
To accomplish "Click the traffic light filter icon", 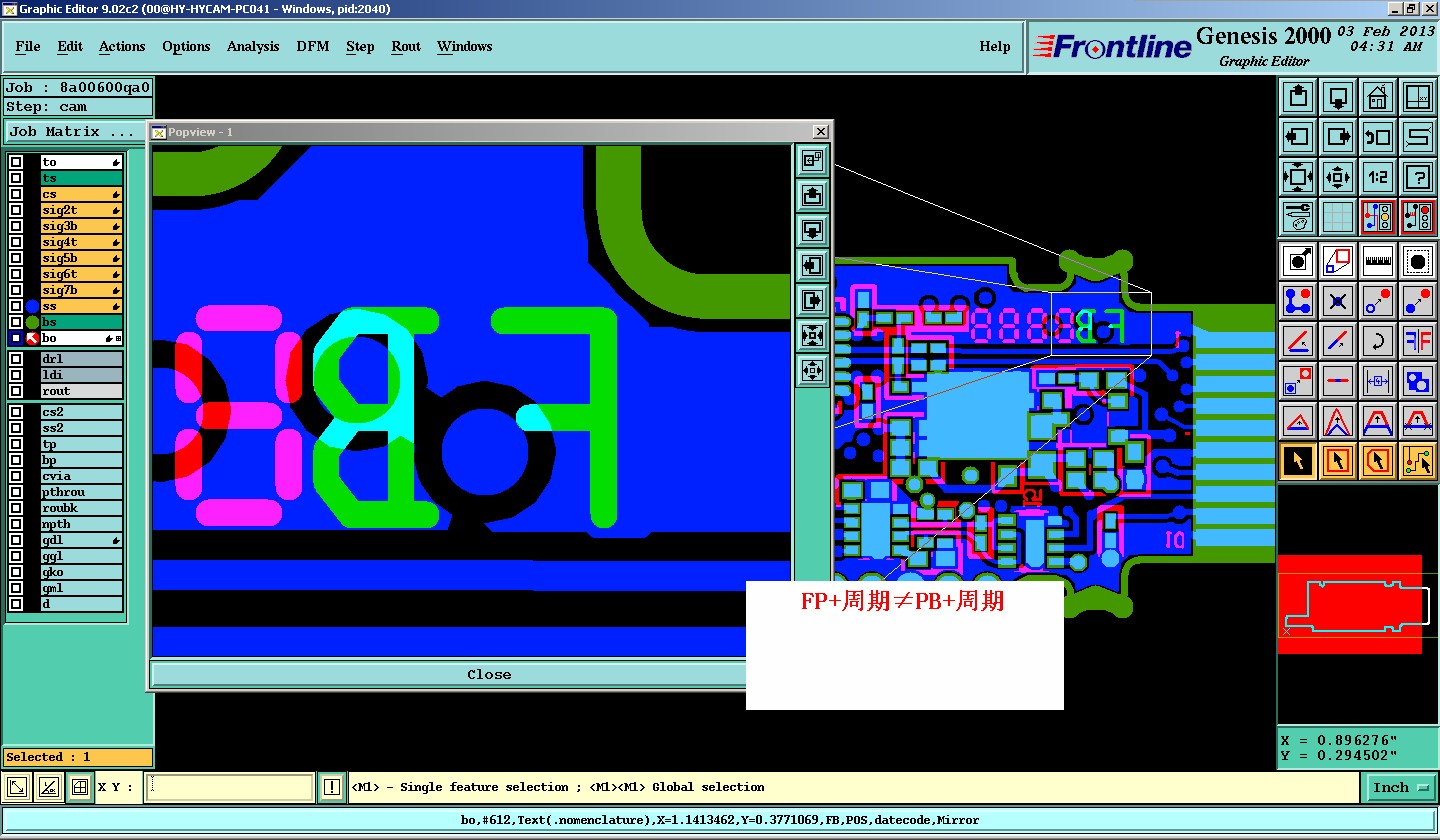I will (1377, 216).
